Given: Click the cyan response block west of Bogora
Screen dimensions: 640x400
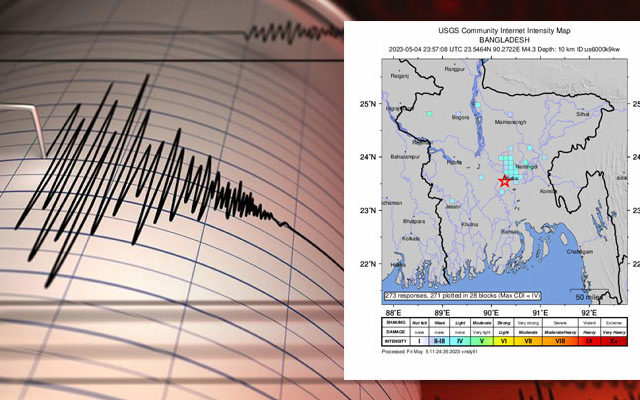Looking at the screenshot, I should (429, 114).
